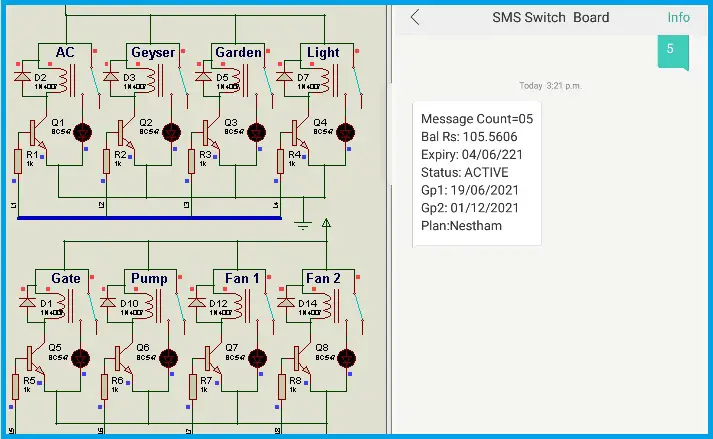
Task: Click the LED next to transistor Q1
Action: coord(82,132)
